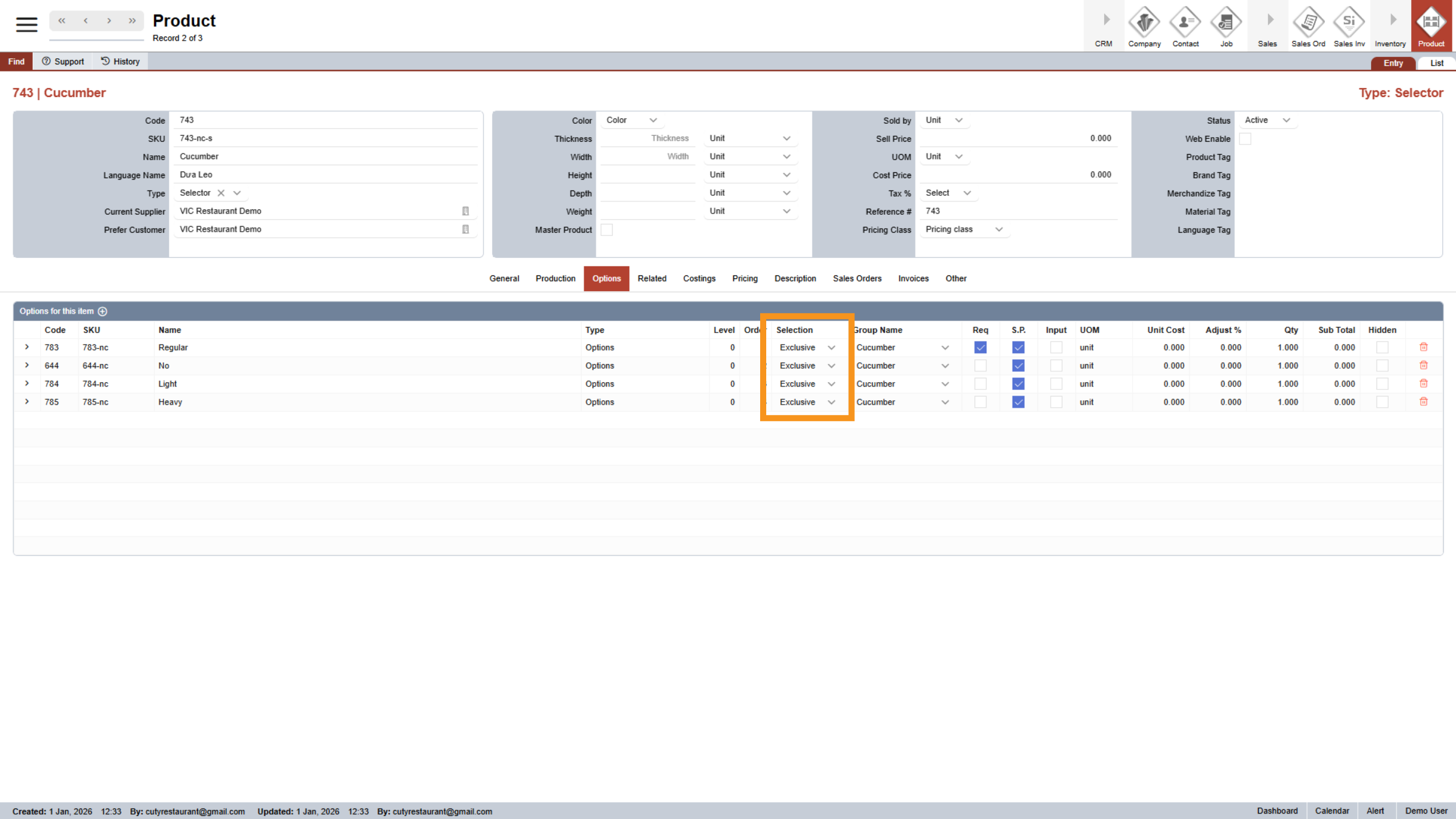Check the Master Product checkbox
Screen dimensions: 1456x819
[606, 230]
